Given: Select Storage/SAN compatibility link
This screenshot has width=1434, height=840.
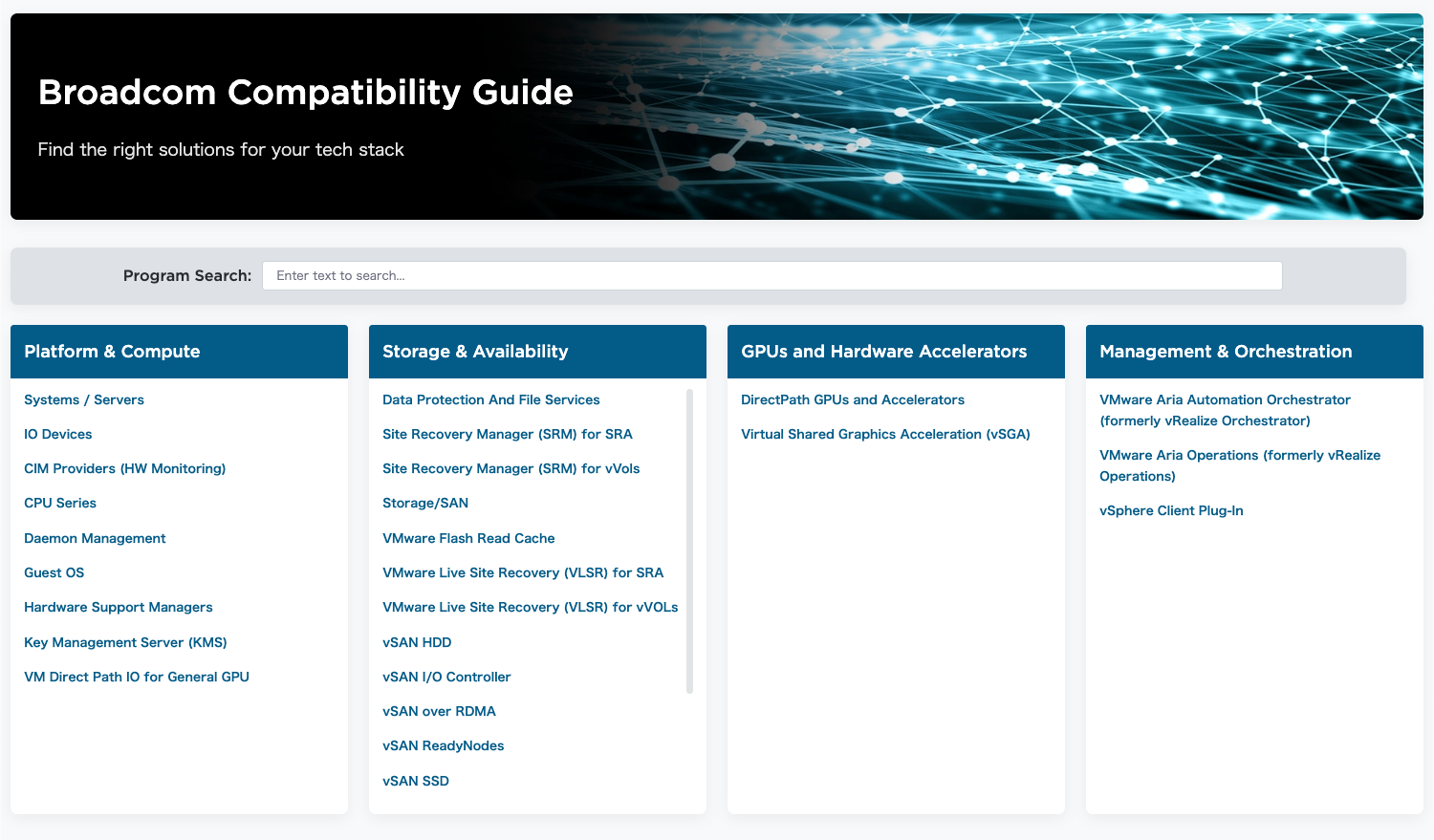Looking at the screenshot, I should coord(424,503).
